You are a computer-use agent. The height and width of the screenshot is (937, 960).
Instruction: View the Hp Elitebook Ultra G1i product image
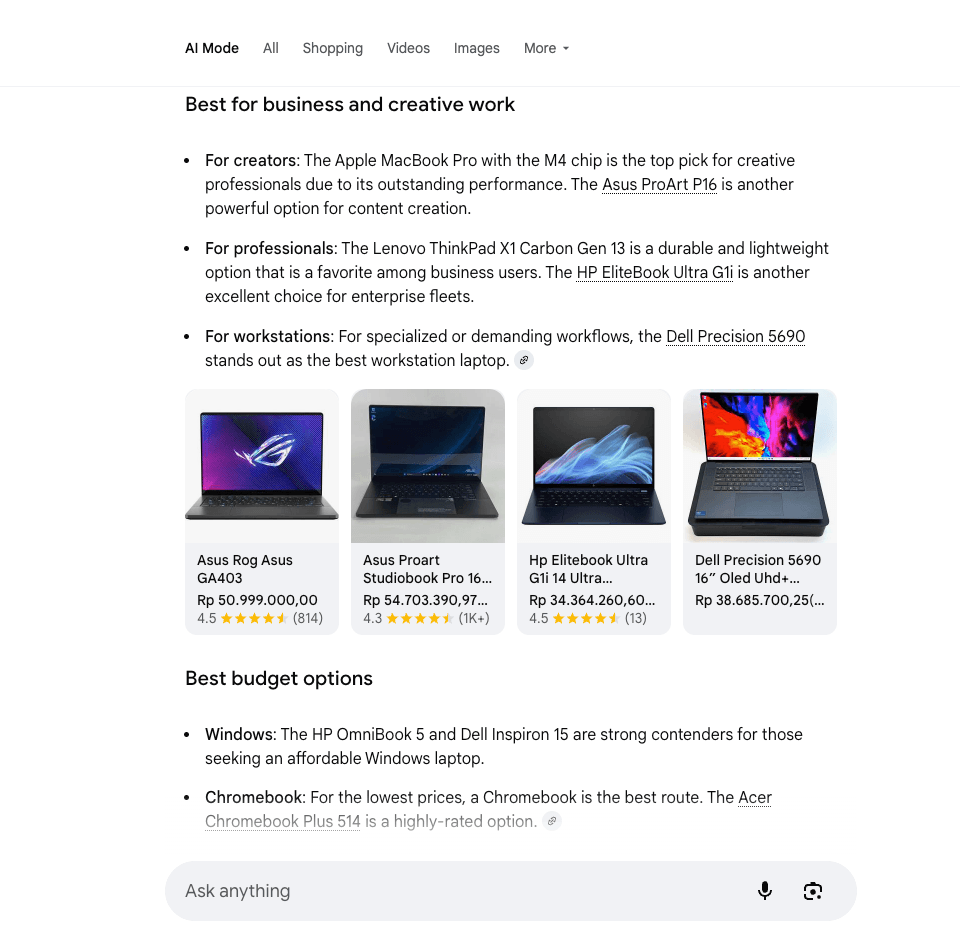pyautogui.click(x=594, y=466)
